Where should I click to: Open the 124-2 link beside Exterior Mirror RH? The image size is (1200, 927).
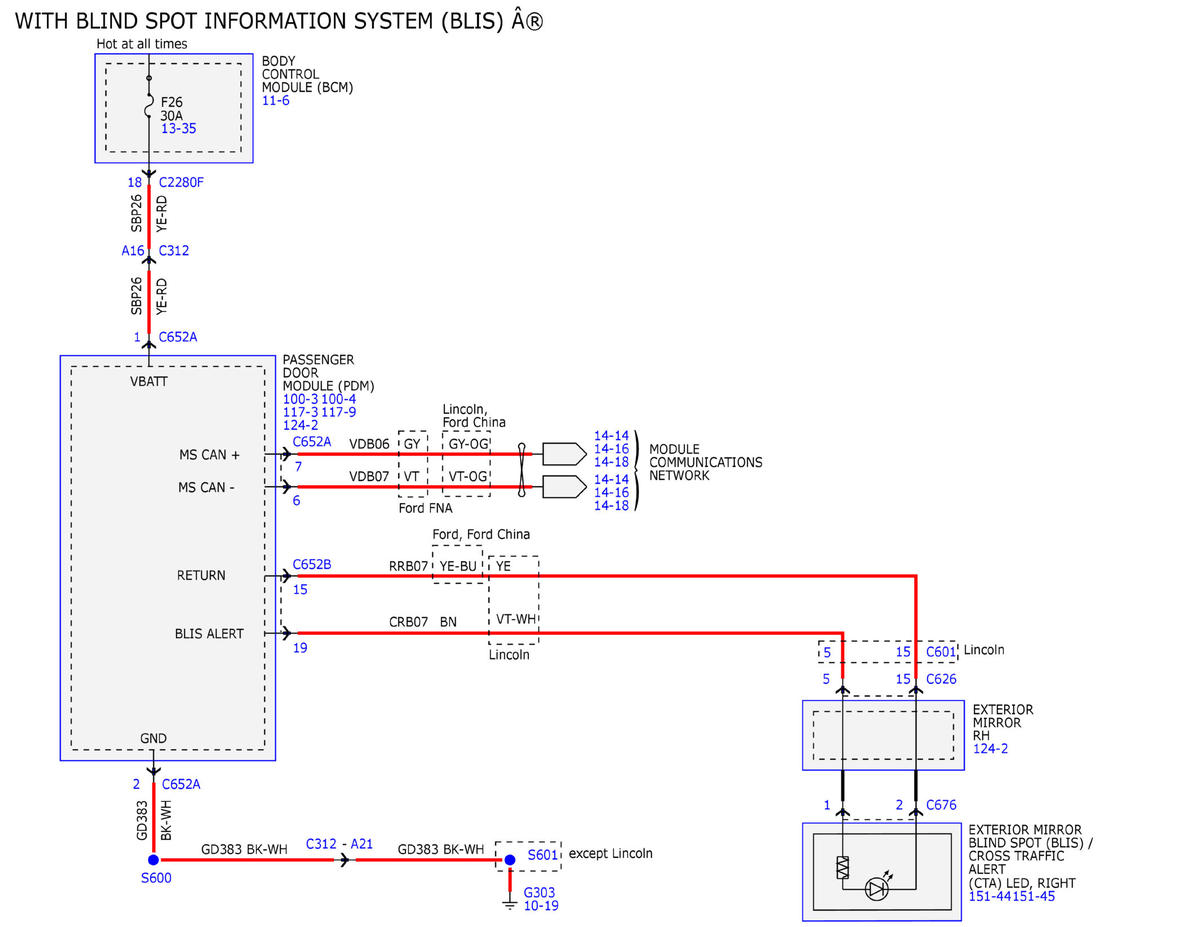point(990,748)
